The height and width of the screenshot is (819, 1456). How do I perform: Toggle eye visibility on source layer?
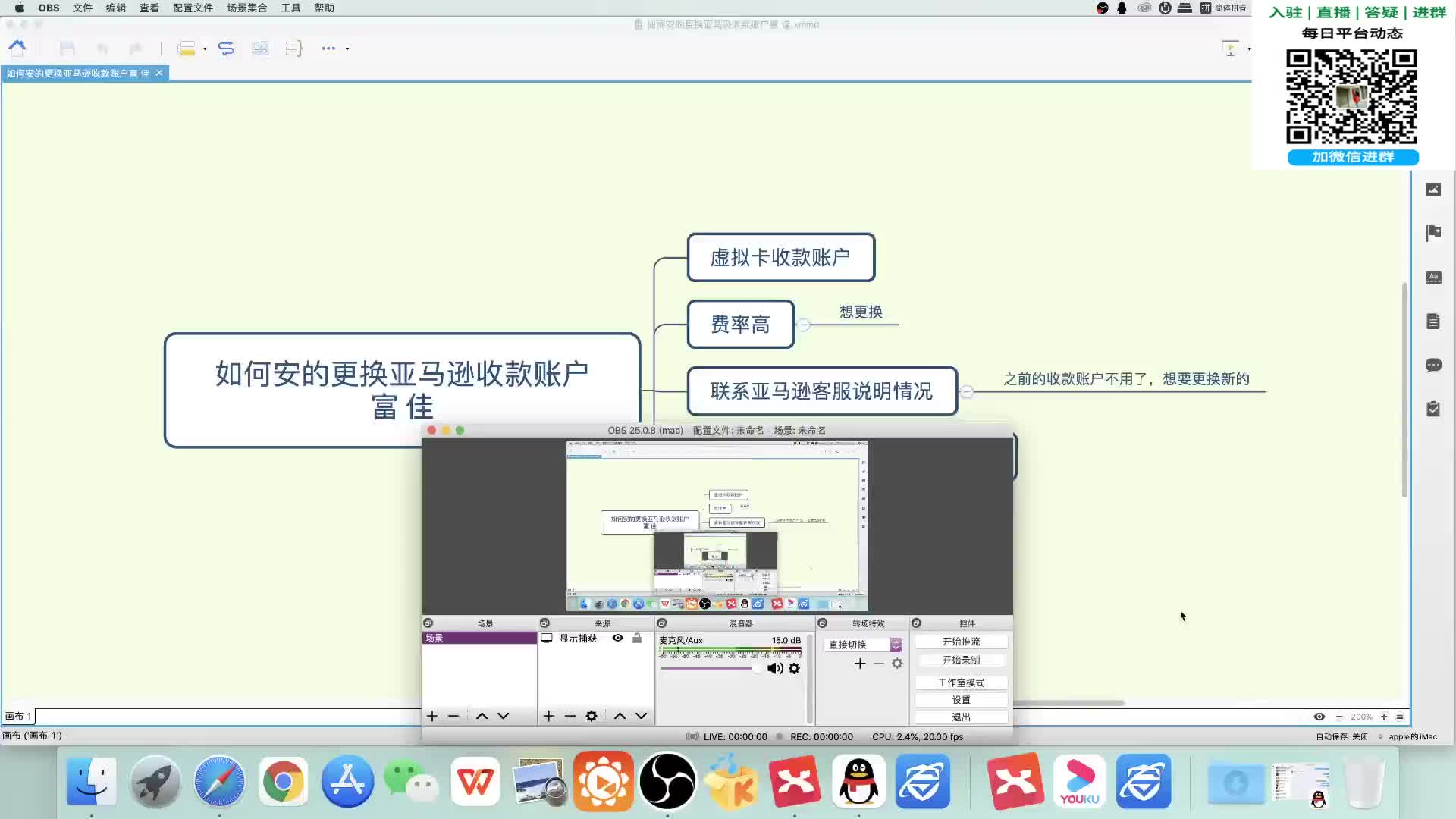(619, 639)
